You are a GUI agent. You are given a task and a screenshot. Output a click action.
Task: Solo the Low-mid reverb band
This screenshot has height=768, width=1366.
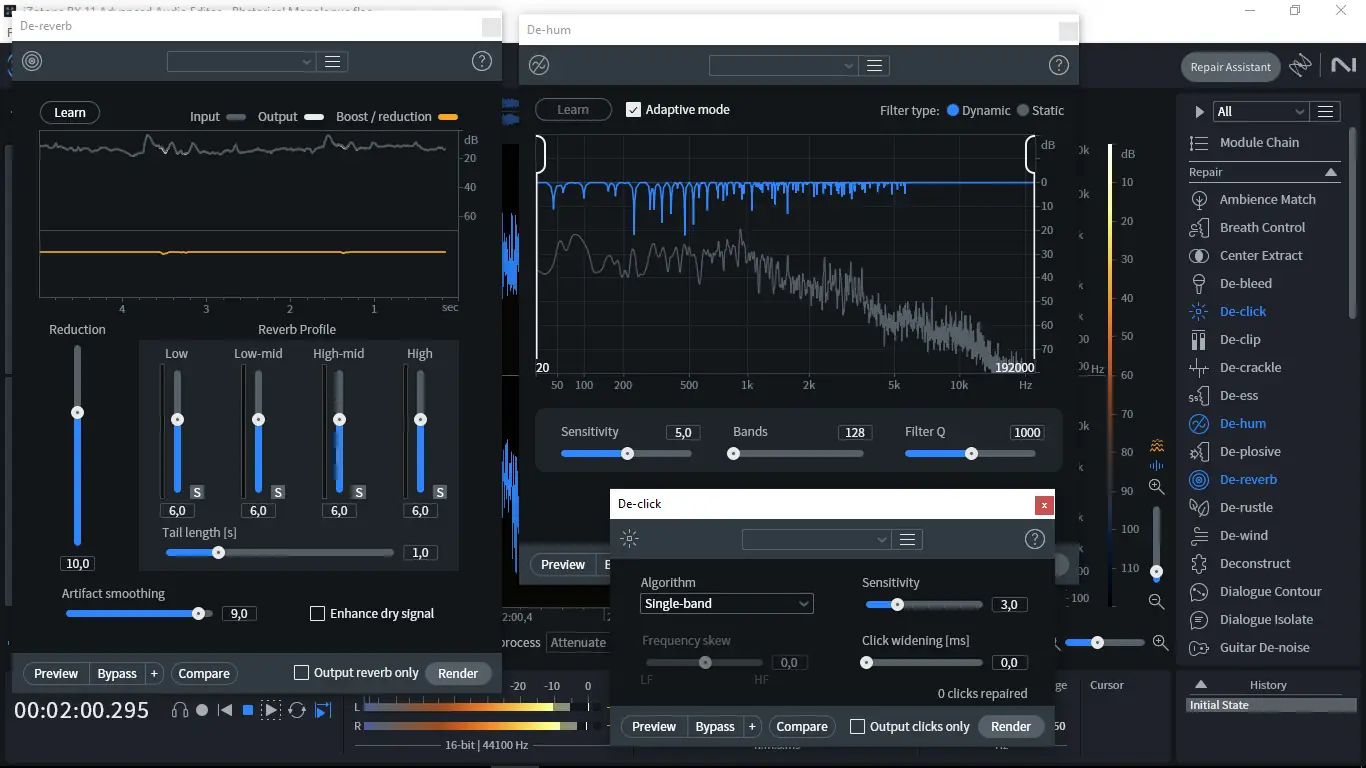pos(278,492)
